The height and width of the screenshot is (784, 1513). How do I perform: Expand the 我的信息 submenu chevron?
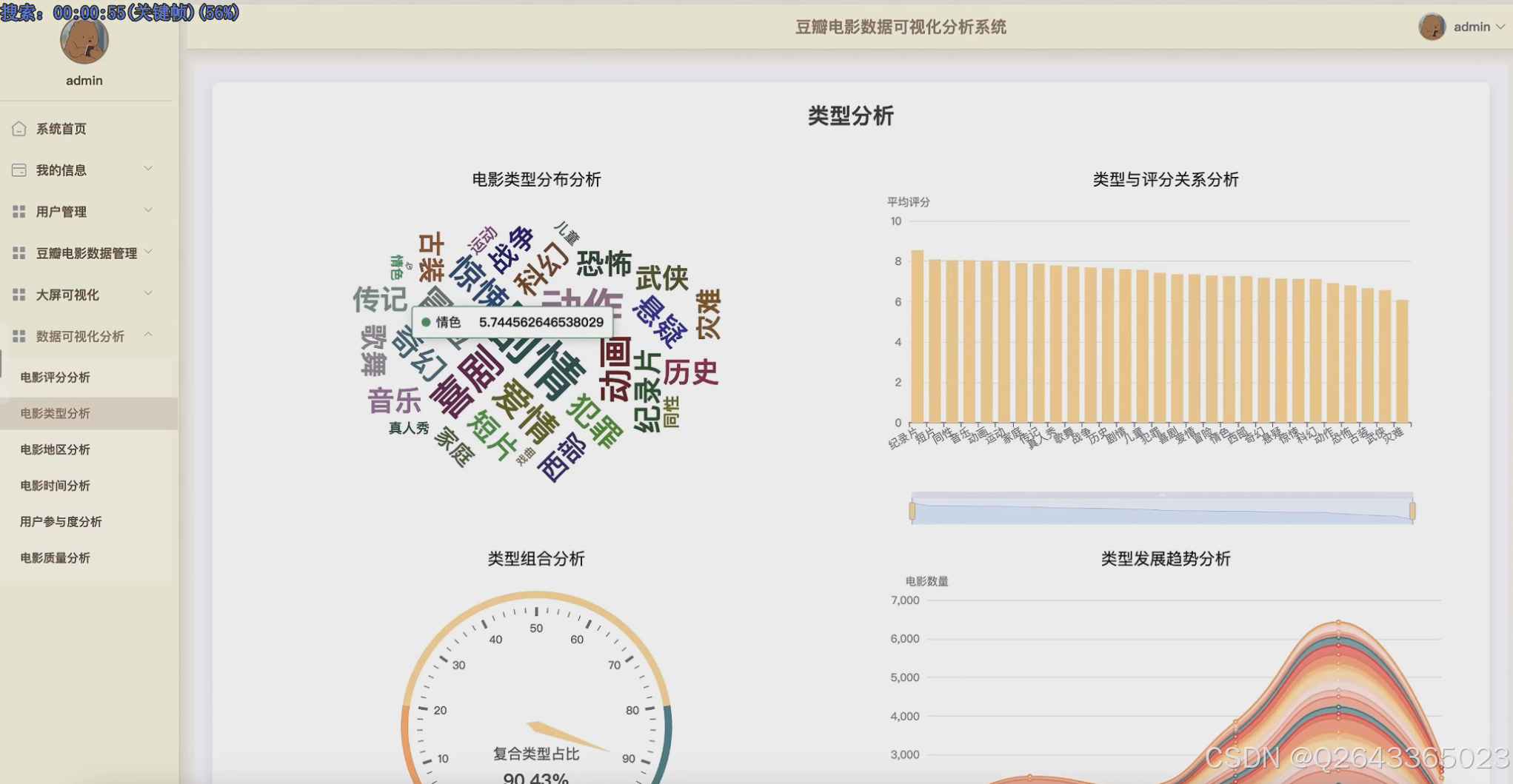148,169
